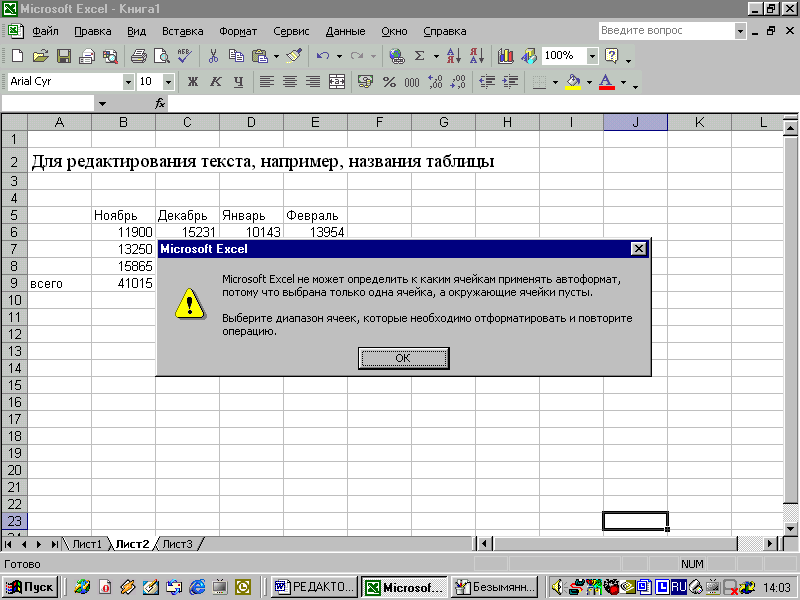This screenshot has width=800, height=600.
Task: Click the vertical scrollbar down arrow
Action: pos(791,529)
